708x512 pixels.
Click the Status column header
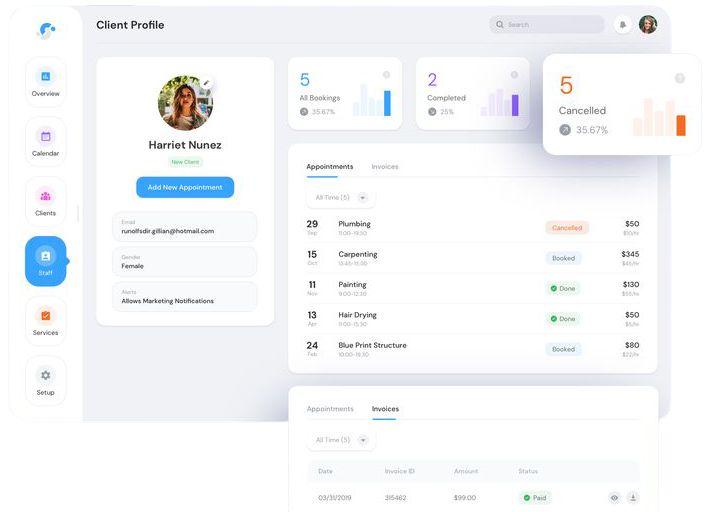(x=528, y=471)
